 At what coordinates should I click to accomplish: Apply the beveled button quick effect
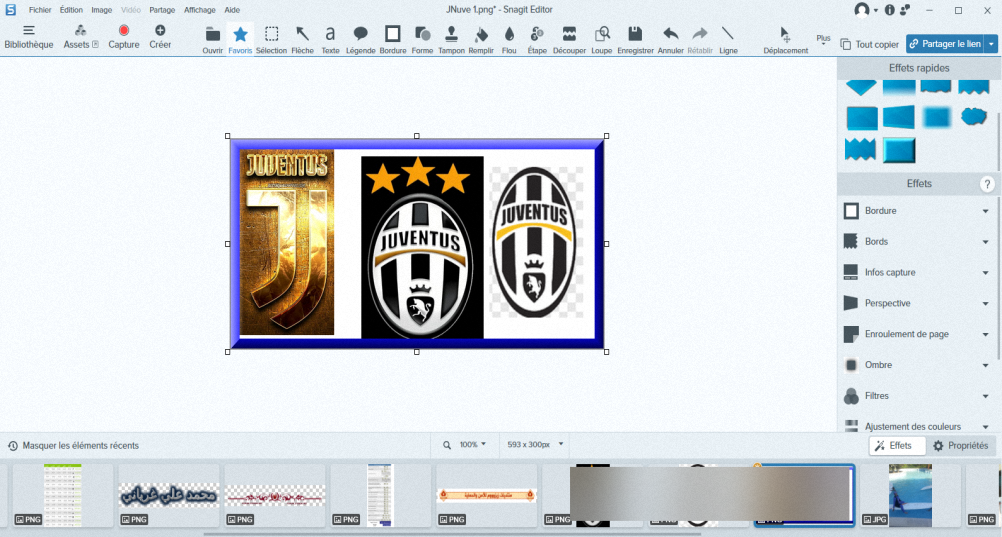point(898,151)
